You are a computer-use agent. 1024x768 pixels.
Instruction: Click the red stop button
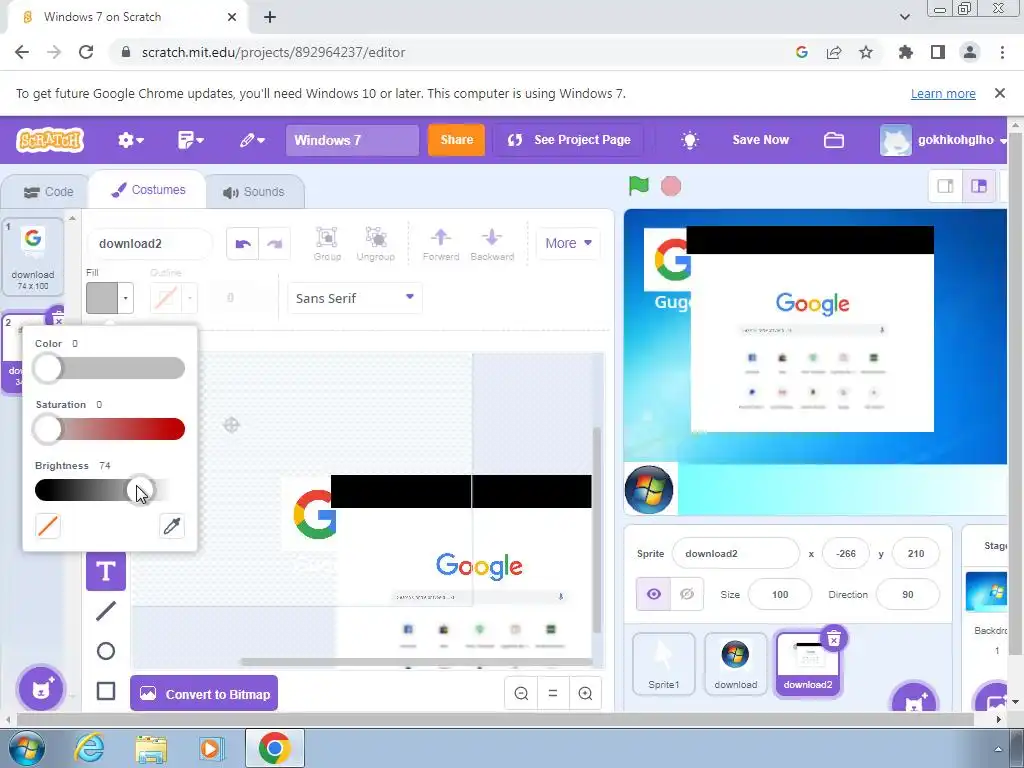[671, 186]
